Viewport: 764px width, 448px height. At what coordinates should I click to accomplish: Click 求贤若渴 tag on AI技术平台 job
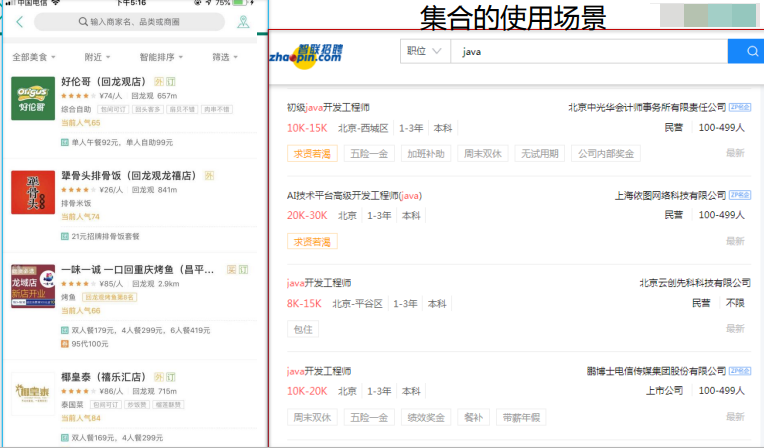pyautogui.click(x=312, y=241)
